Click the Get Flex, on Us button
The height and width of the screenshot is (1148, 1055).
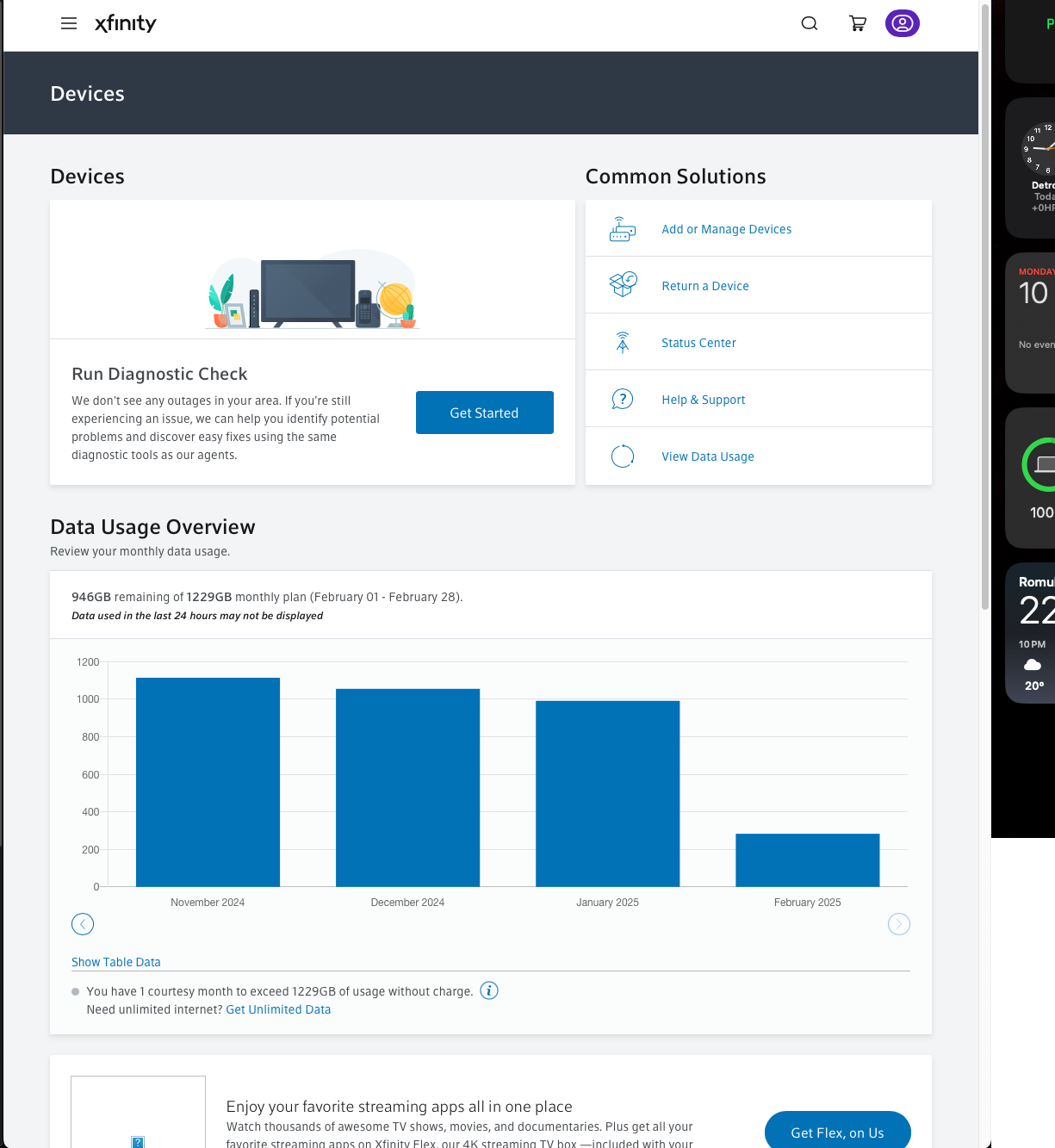(x=838, y=1132)
